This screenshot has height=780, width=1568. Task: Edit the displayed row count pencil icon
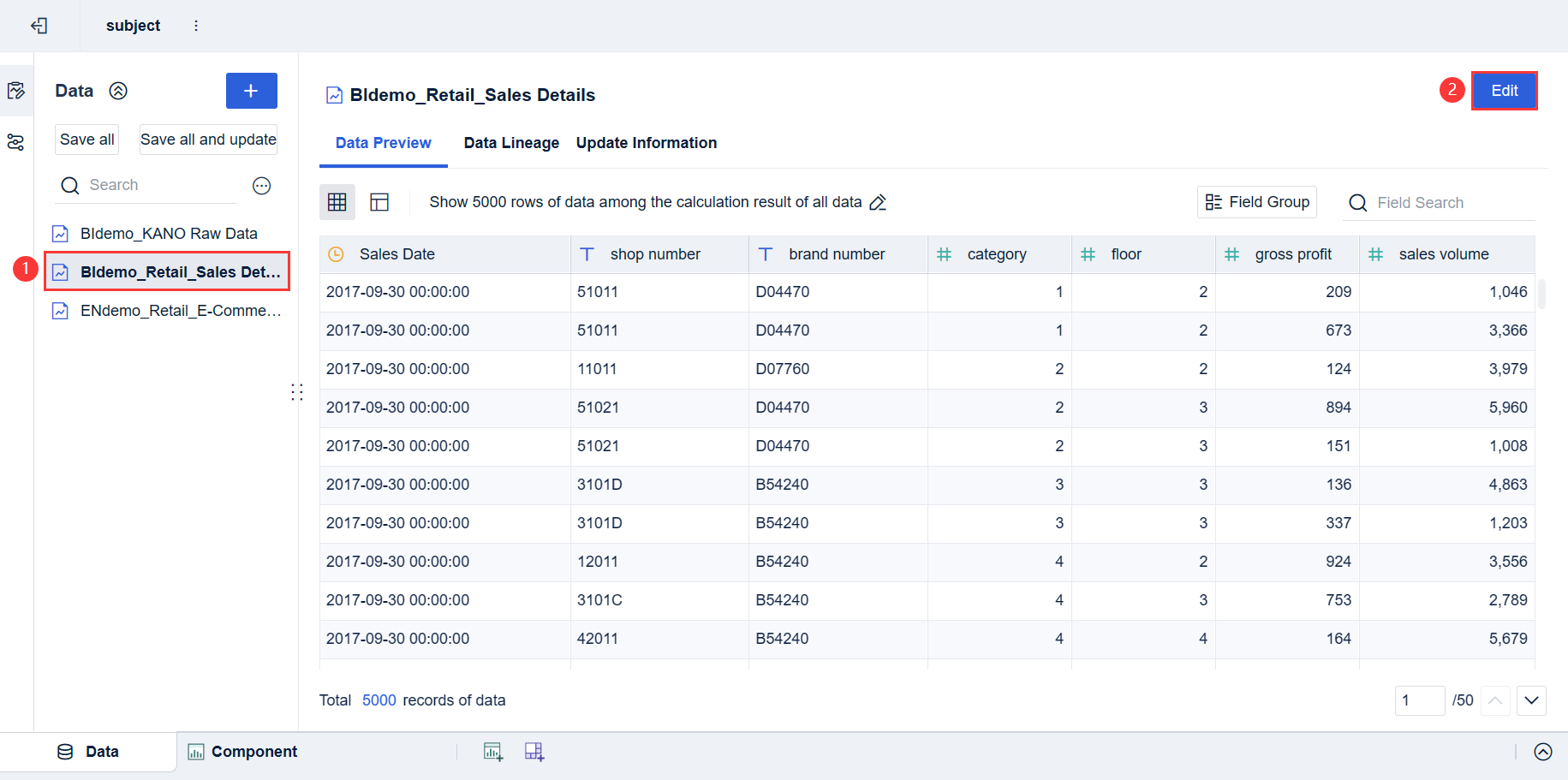coord(878,203)
